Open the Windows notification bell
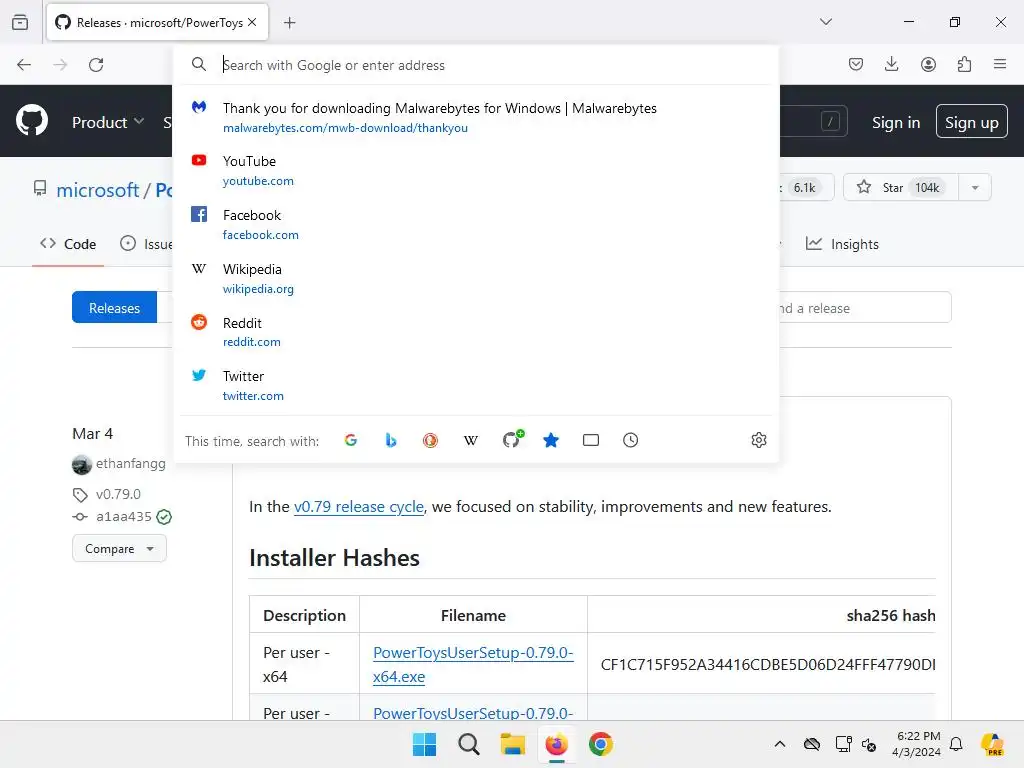 click(x=956, y=744)
